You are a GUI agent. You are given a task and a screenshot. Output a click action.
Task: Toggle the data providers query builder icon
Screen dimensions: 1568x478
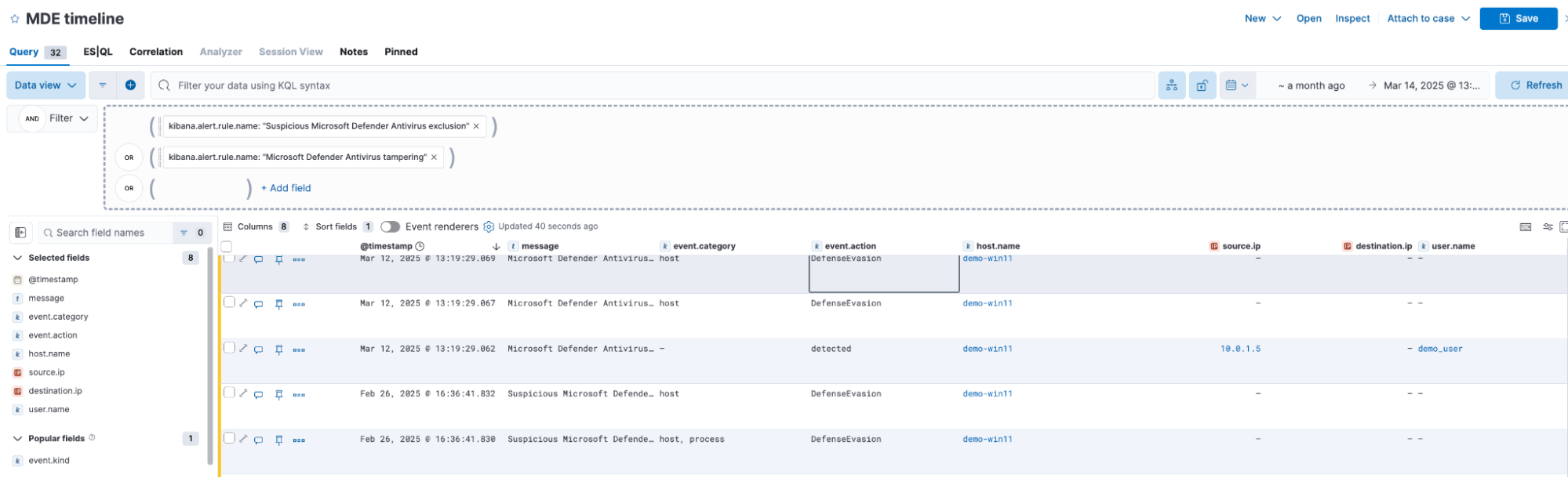click(1171, 85)
